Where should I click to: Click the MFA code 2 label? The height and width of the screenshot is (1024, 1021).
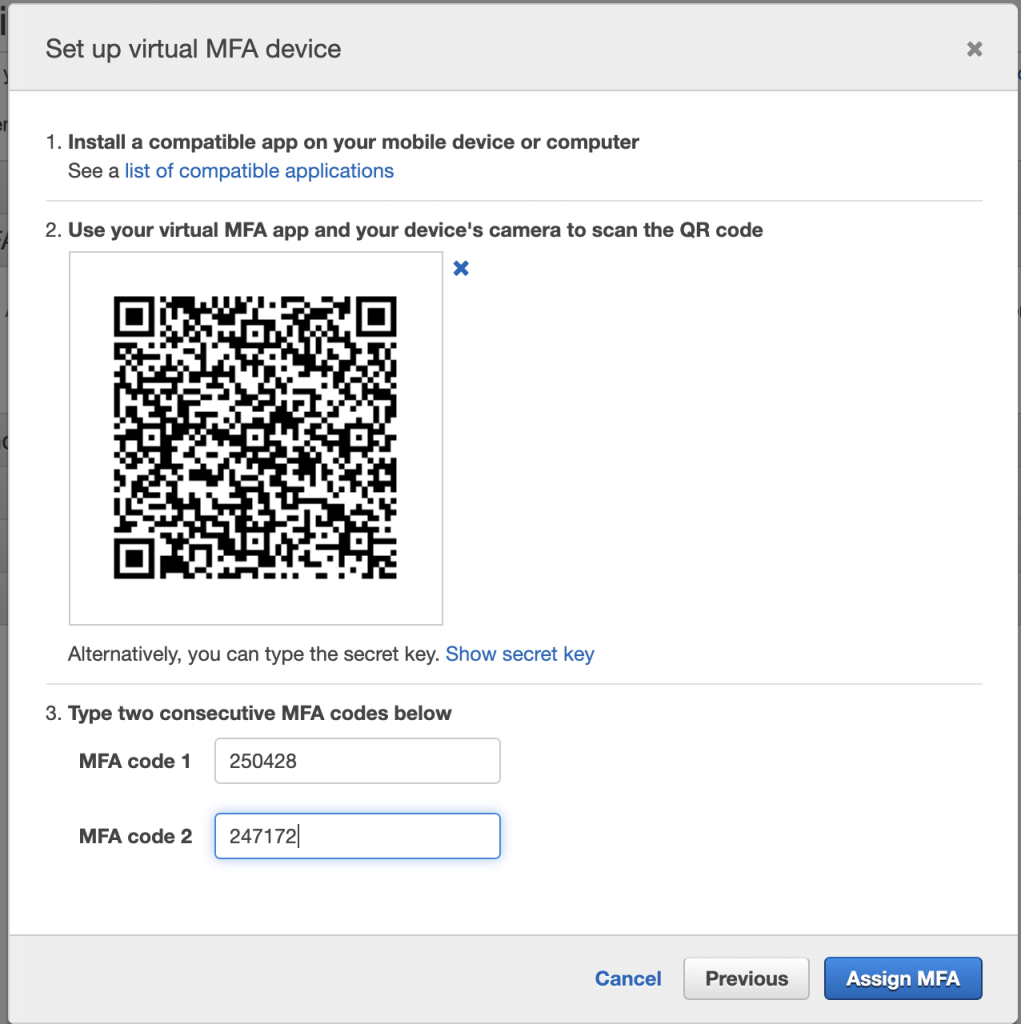[135, 836]
